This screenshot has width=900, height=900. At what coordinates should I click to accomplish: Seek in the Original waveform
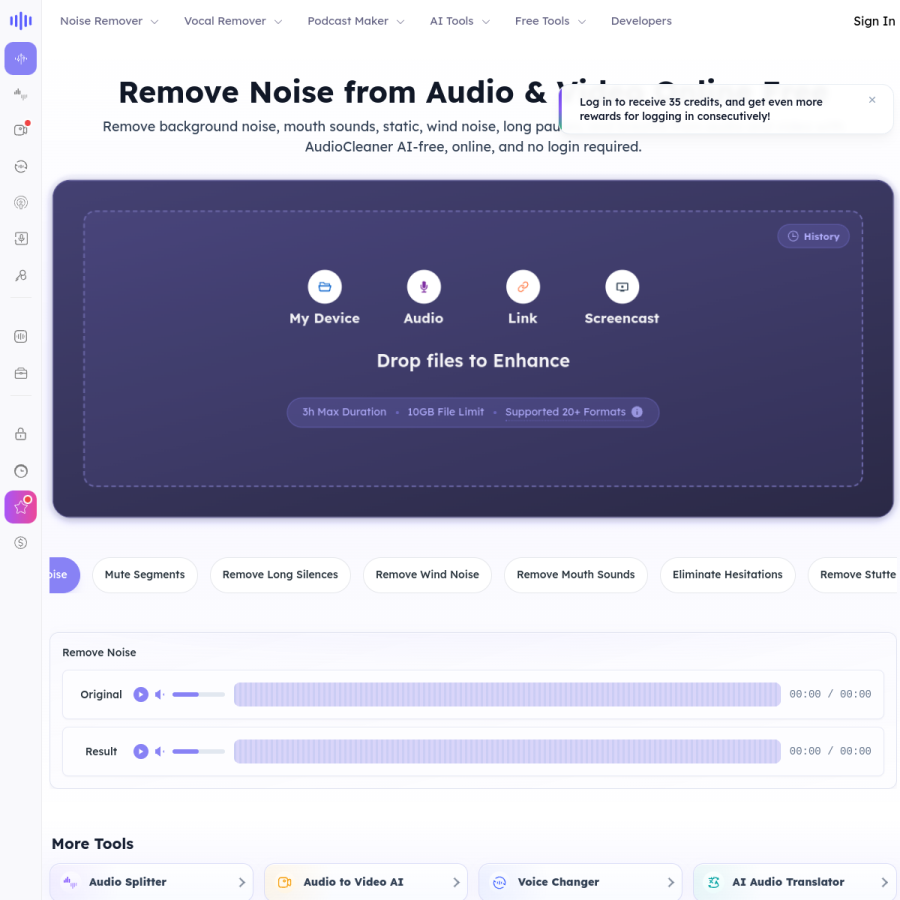(507, 695)
